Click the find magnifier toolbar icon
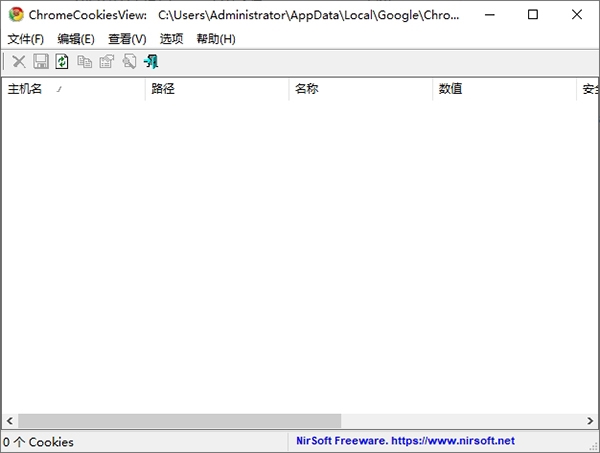The image size is (600, 453). (129, 61)
